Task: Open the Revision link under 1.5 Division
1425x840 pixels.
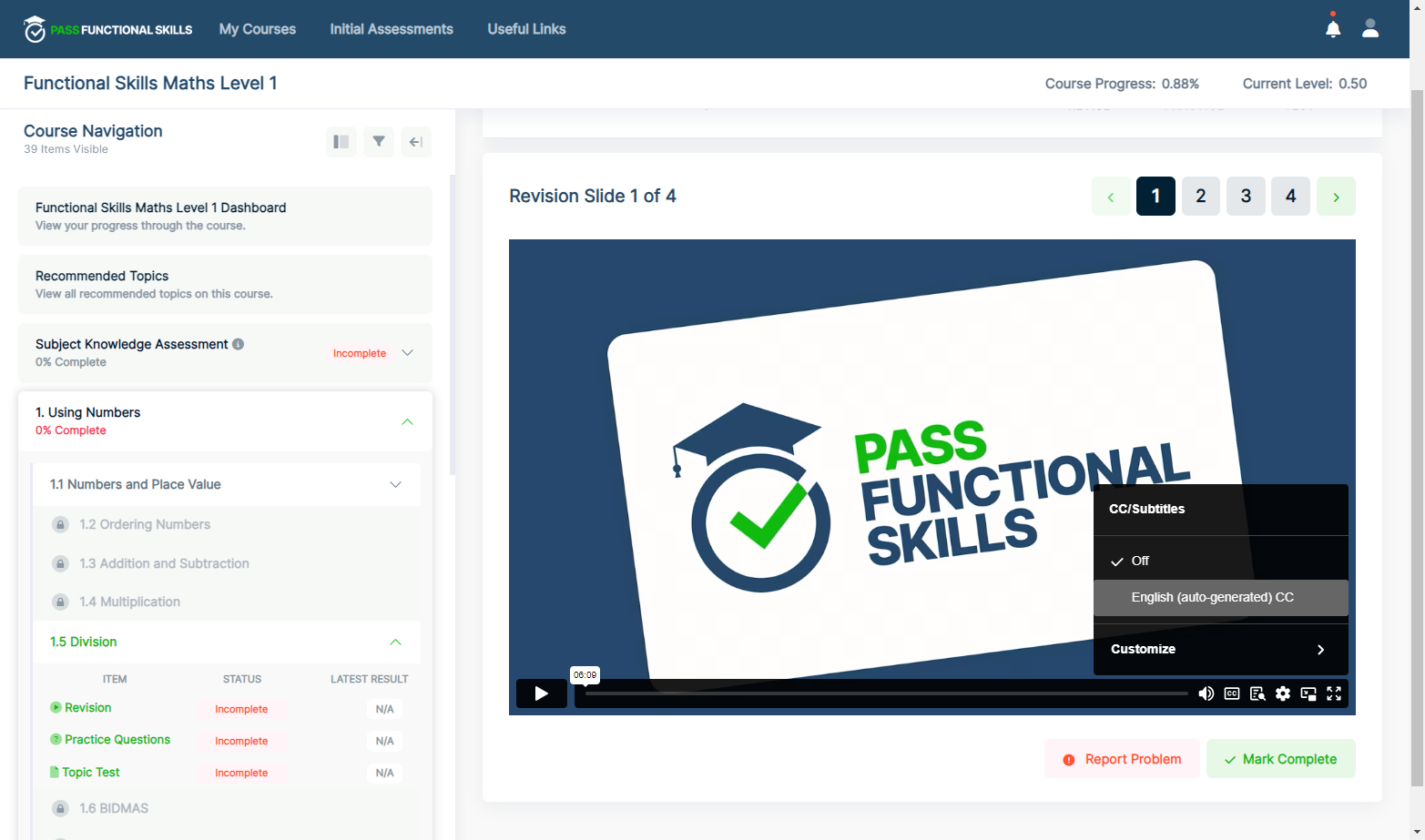Action: [x=88, y=707]
